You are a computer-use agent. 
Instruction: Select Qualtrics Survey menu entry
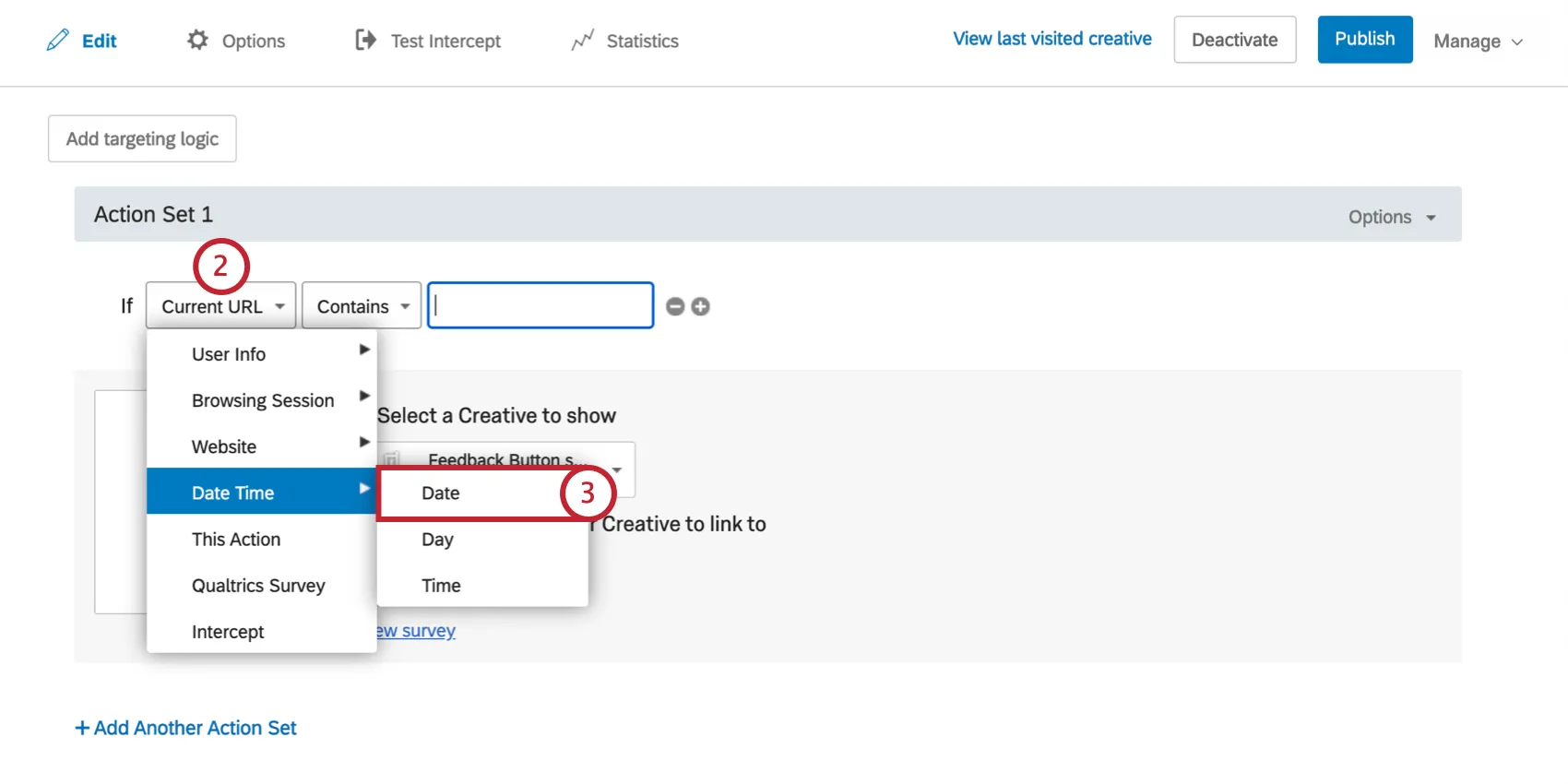[258, 585]
